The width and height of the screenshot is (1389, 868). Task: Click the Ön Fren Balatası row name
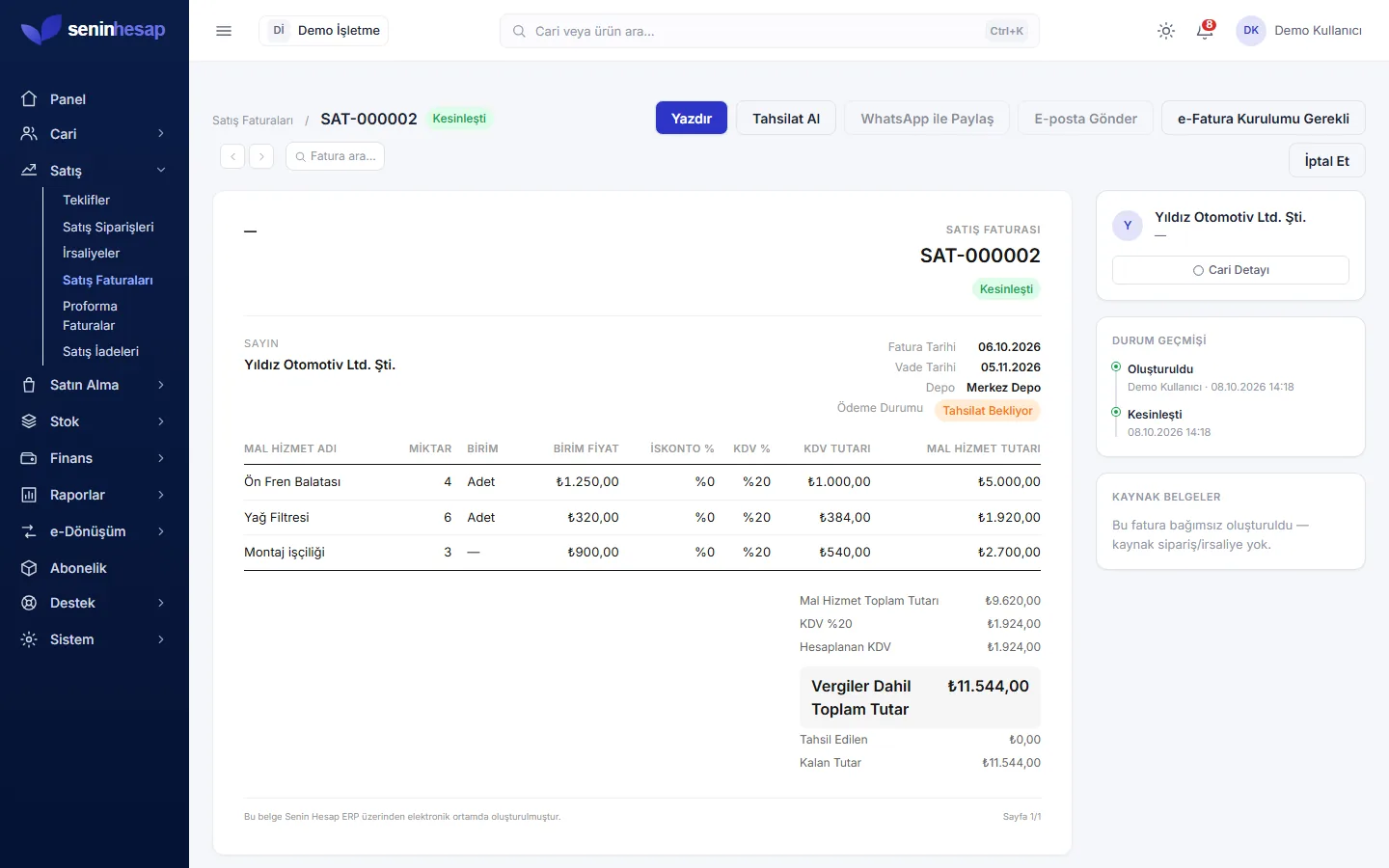(x=292, y=481)
